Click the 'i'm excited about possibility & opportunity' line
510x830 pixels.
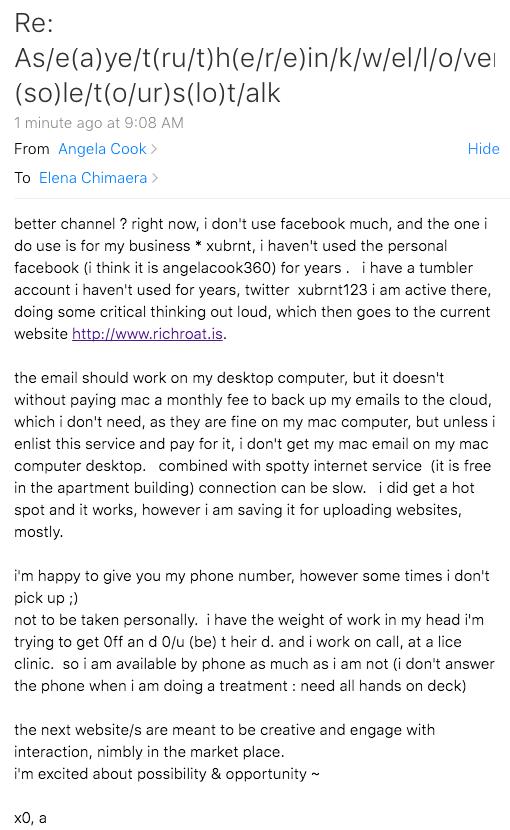167,774
